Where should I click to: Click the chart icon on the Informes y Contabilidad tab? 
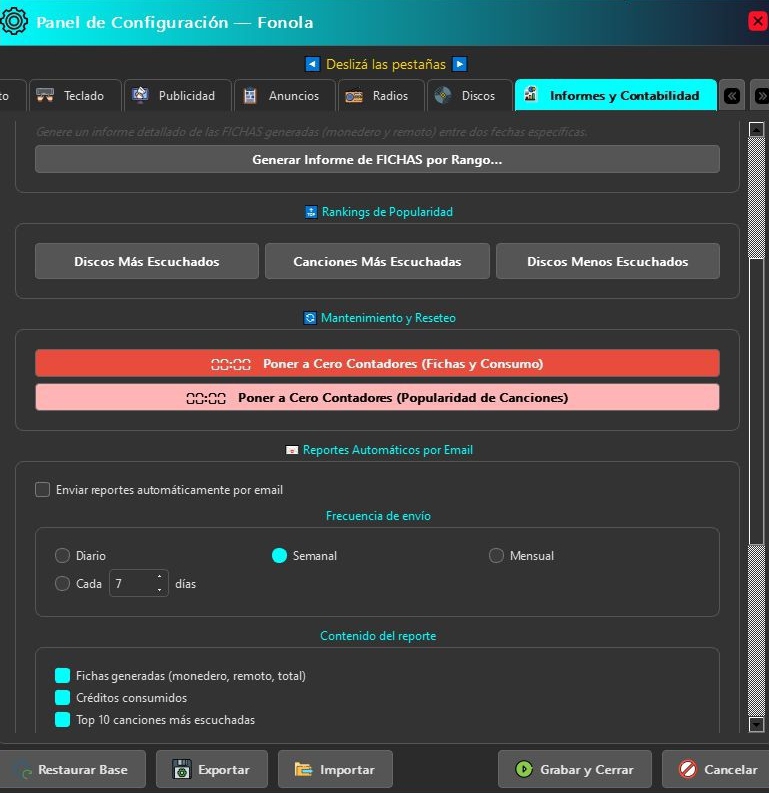click(x=530, y=94)
